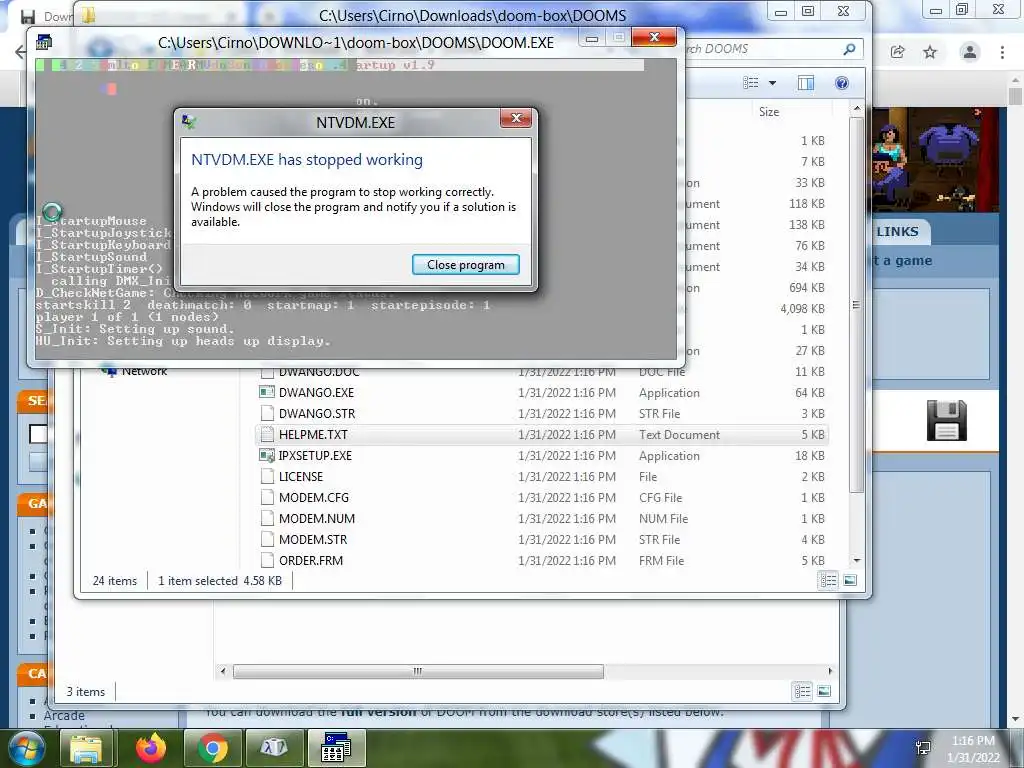Click the network tray icon
Image resolution: width=1024 pixels, height=768 pixels.
pos(923,748)
